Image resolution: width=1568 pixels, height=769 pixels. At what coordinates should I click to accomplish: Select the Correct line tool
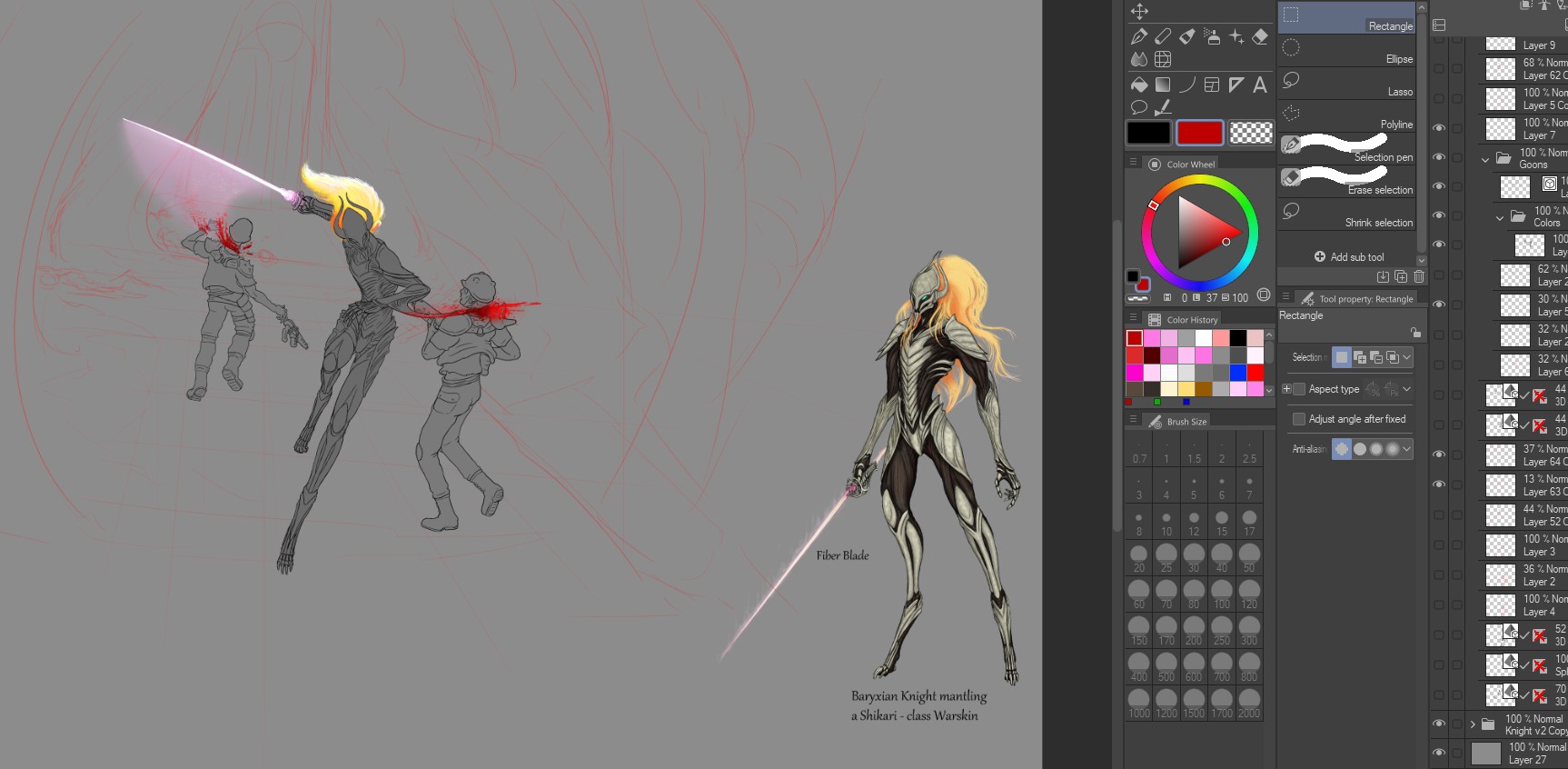click(x=1163, y=107)
